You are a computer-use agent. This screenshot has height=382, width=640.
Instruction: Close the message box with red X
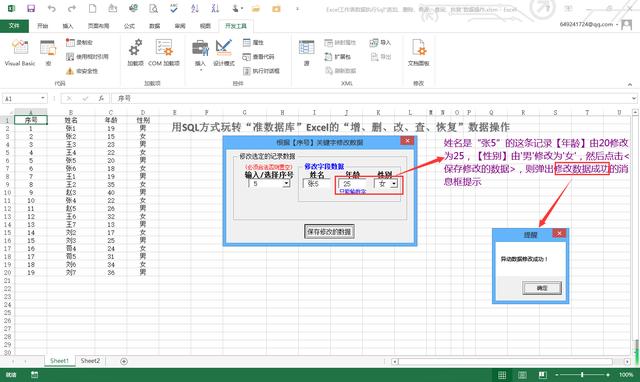(x=560, y=233)
